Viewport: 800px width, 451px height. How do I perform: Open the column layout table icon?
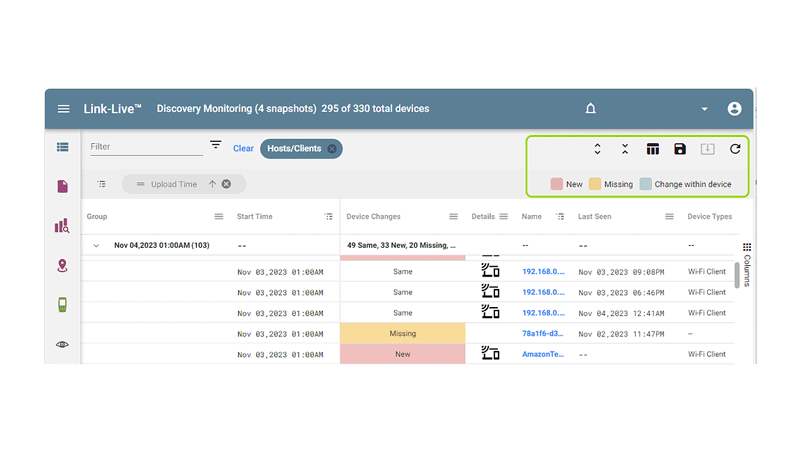653,149
